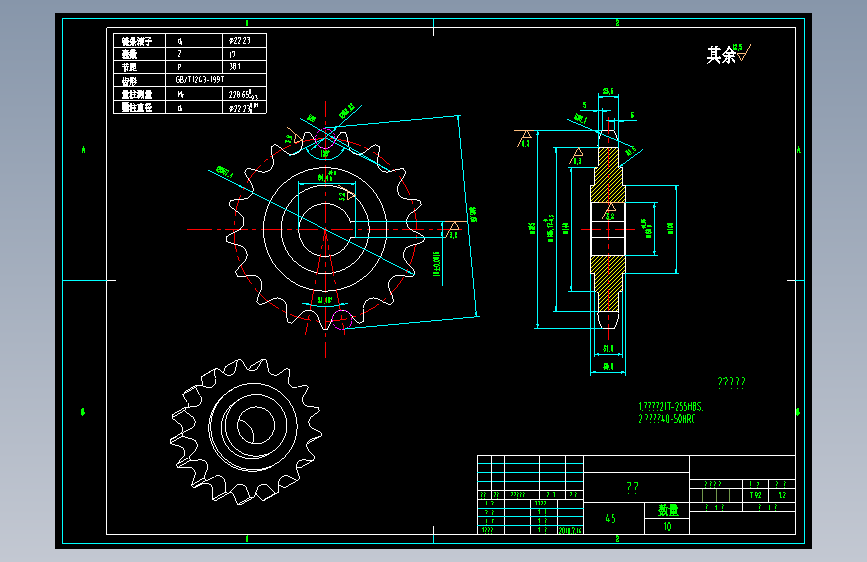Click the technical note line ending "255HBS"
This screenshot has height=562, width=867.
coord(671,407)
